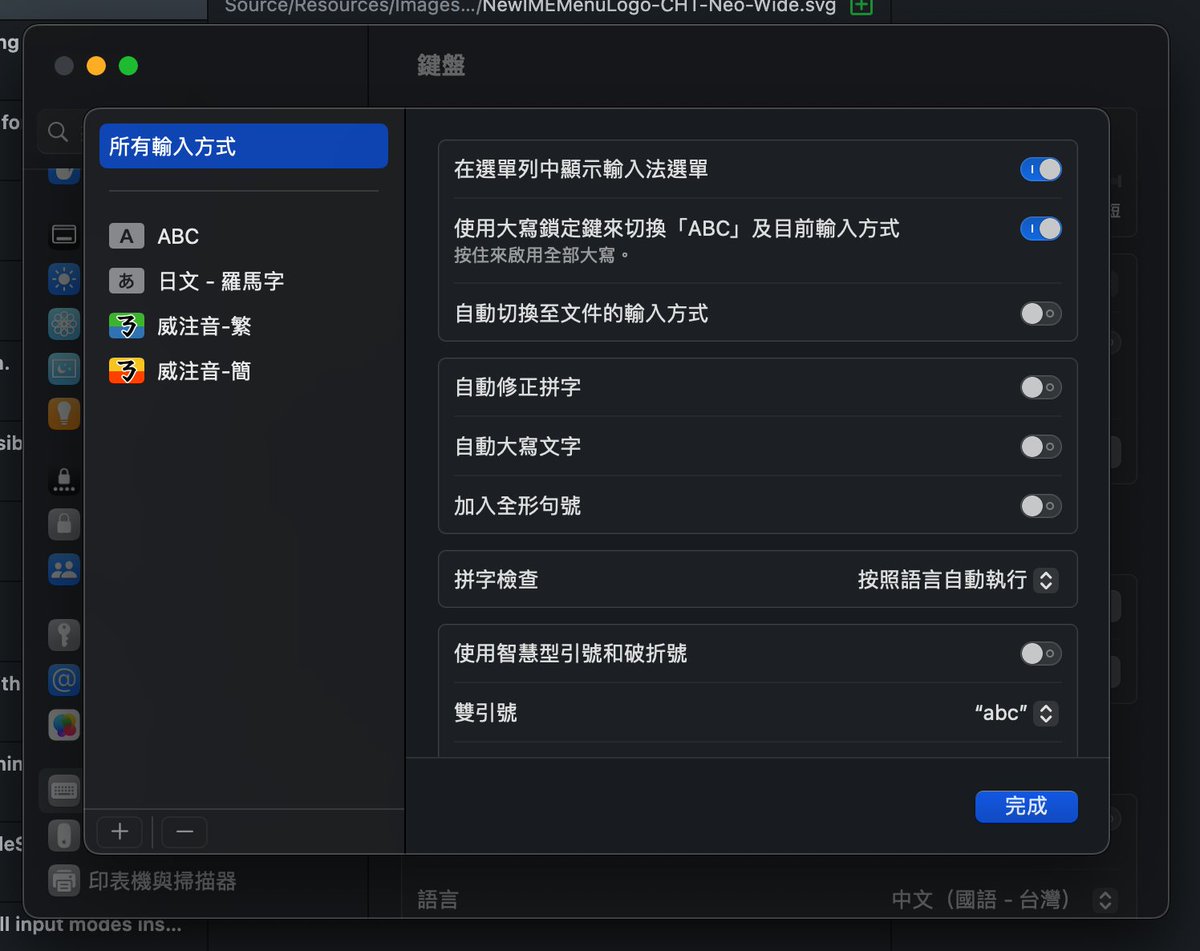Click the green zoom button of settings window
Screen dimensions: 1200x951
[x=128, y=66]
